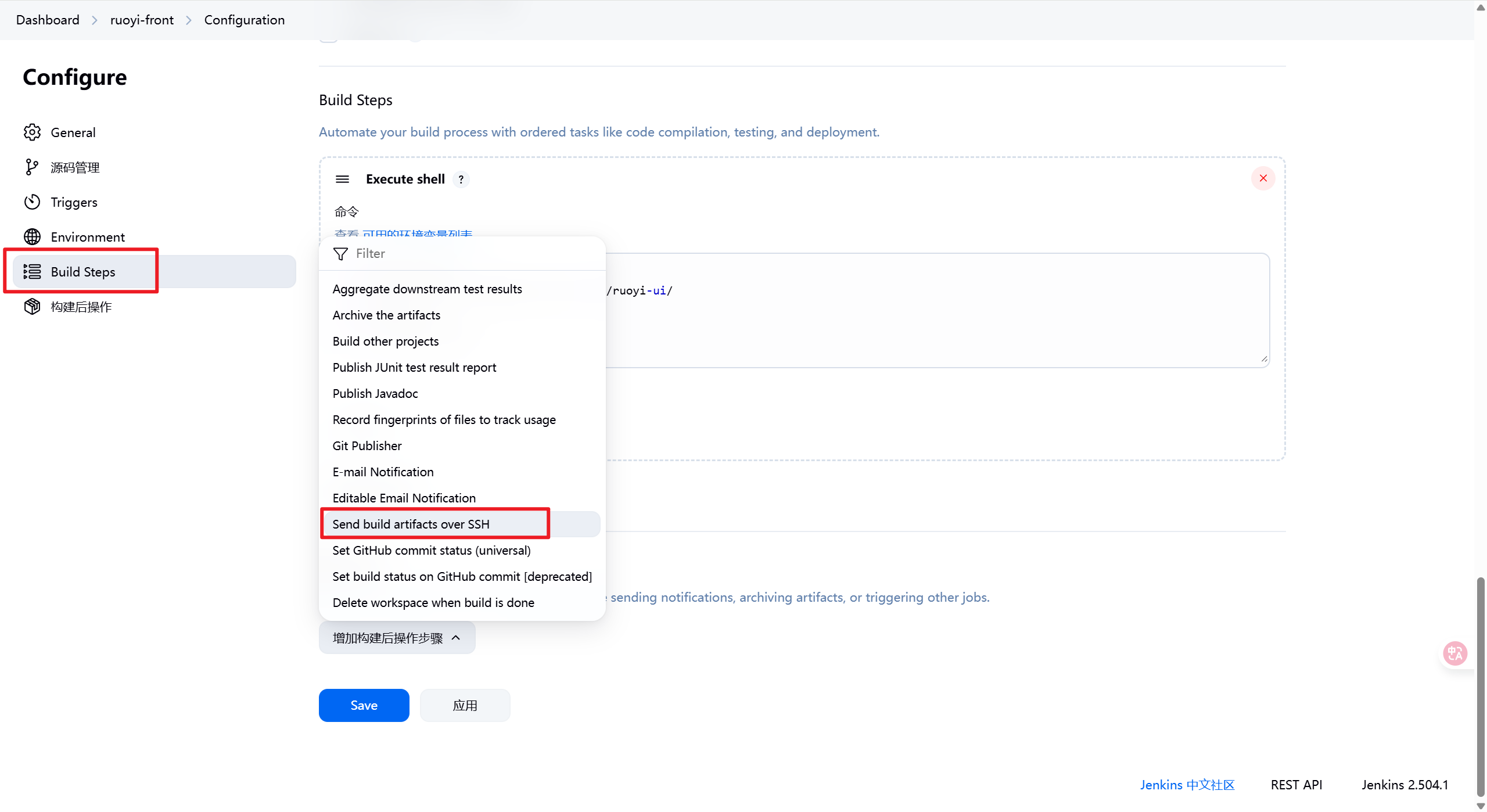Screen dimensions: 1487x812
Task: Click the Triggers clock icon
Action: click(x=33, y=202)
